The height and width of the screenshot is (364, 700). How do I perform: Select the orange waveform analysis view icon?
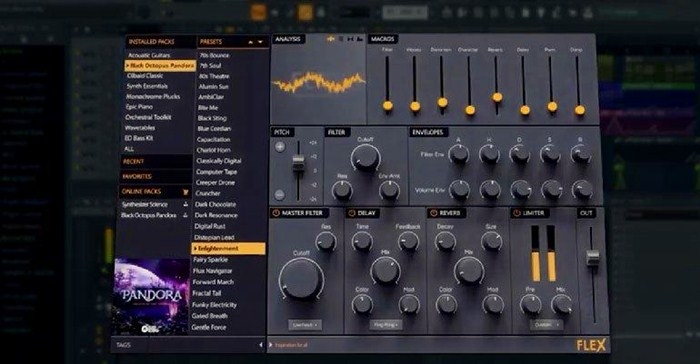[331, 39]
